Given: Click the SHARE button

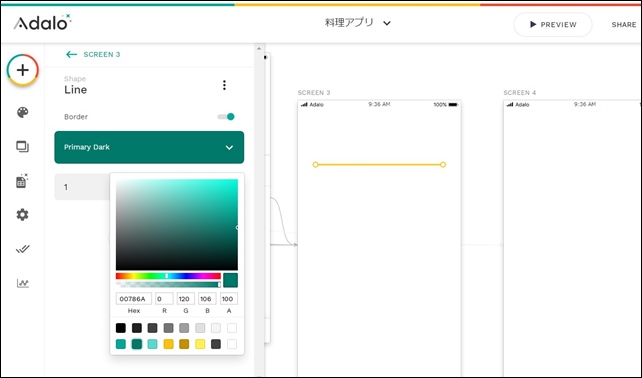Looking at the screenshot, I should (x=624, y=25).
